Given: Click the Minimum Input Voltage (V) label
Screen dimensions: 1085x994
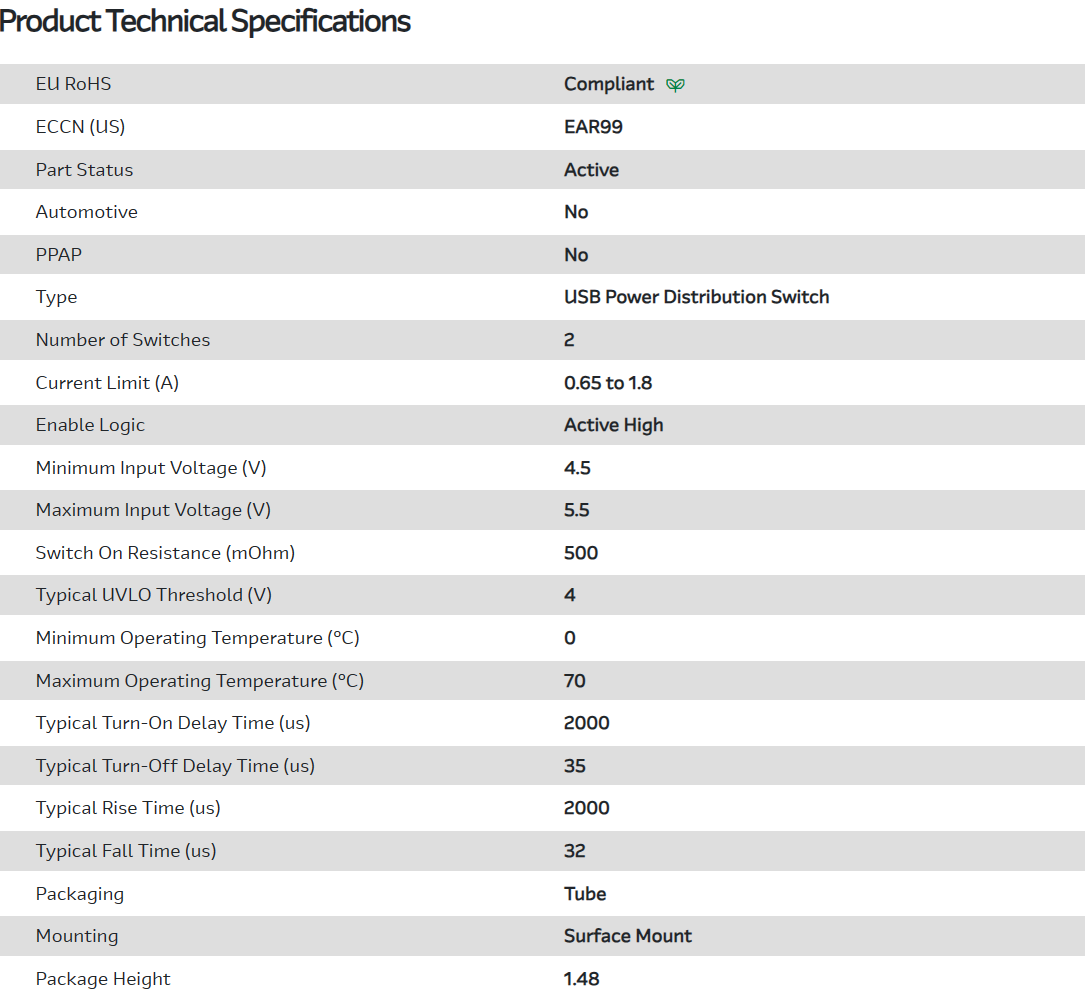Looking at the screenshot, I should point(151,468).
